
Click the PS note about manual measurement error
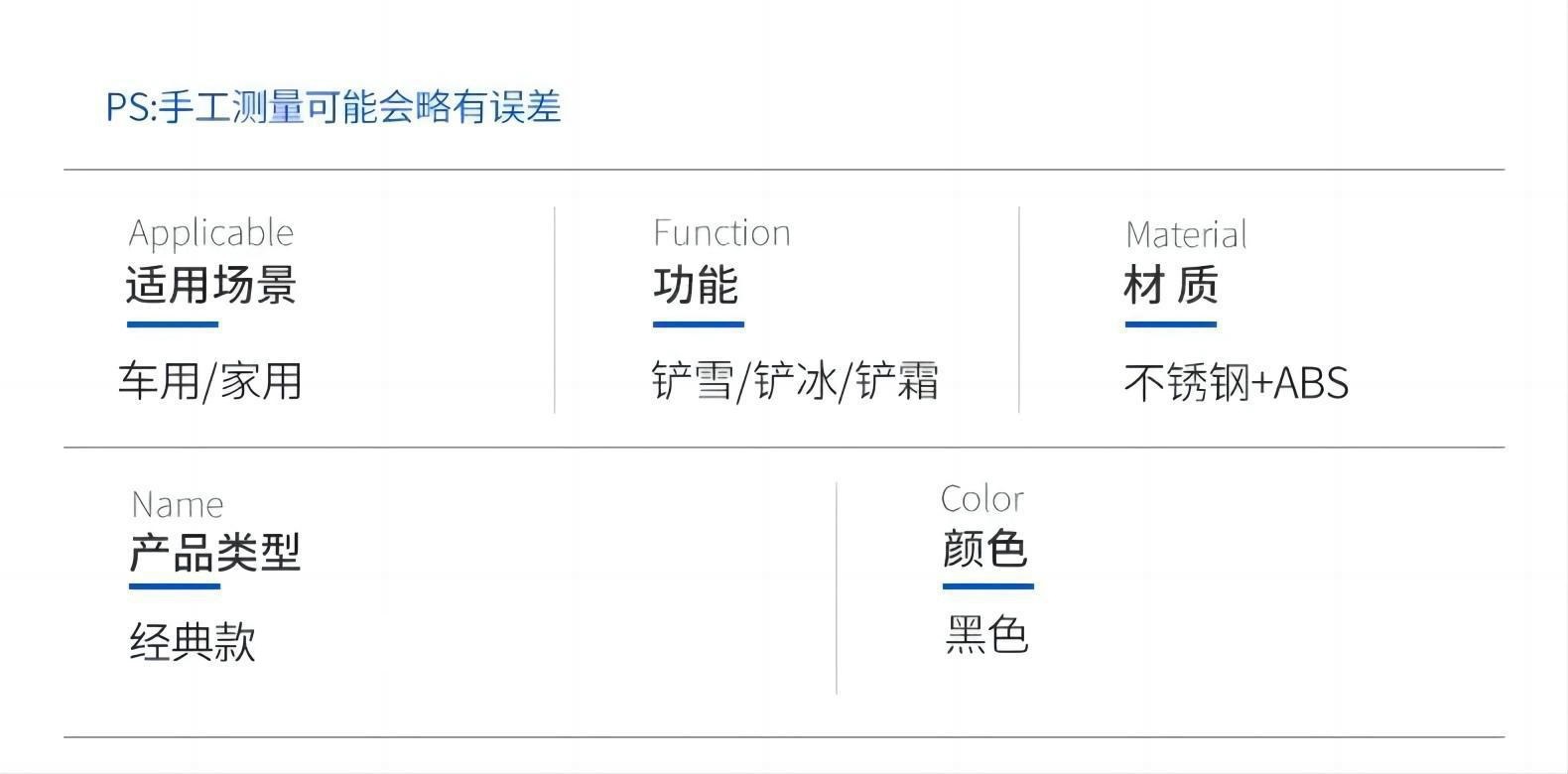pyautogui.click(x=333, y=107)
